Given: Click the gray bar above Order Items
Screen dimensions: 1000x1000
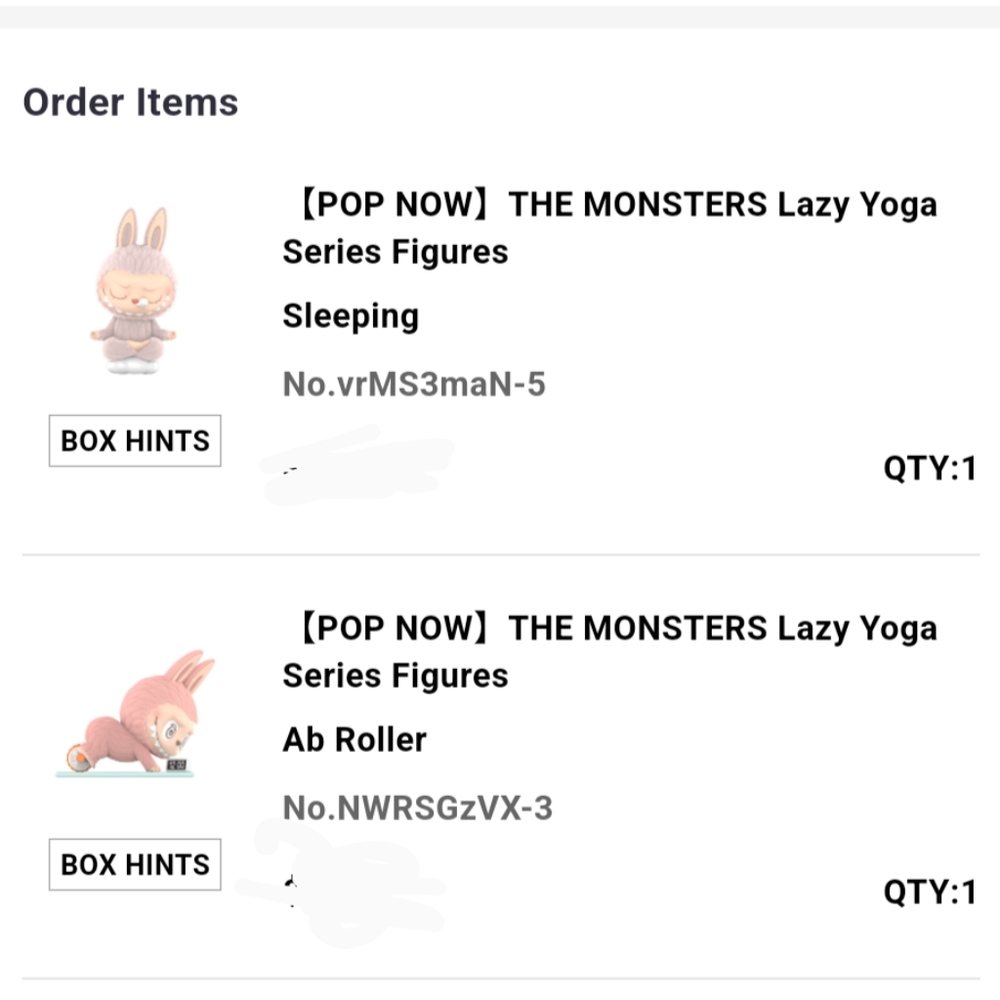Looking at the screenshot, I should click(500, 16).
